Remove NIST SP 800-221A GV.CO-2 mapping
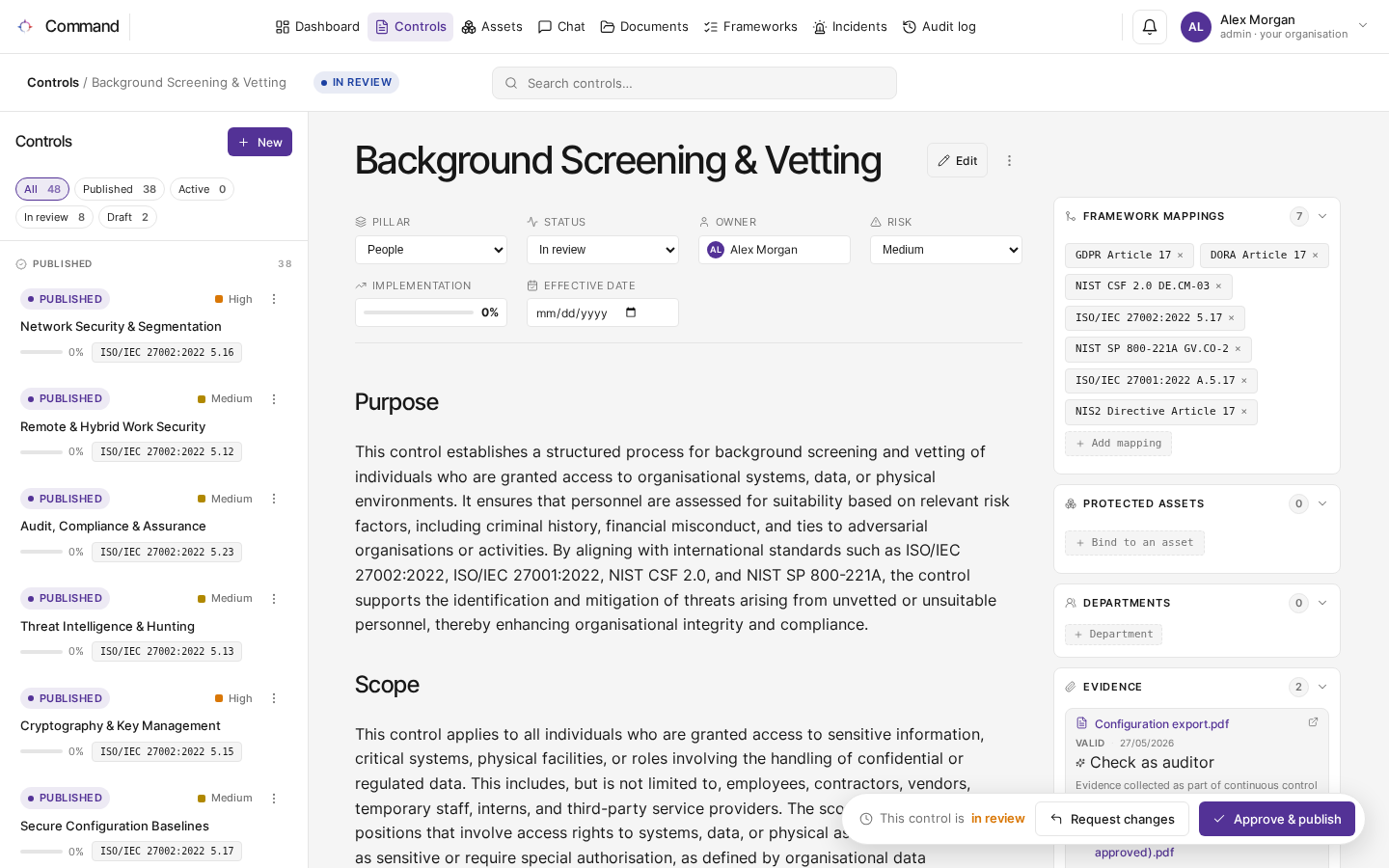The width and height of the screenshot is (1389, 868). 1238,349
